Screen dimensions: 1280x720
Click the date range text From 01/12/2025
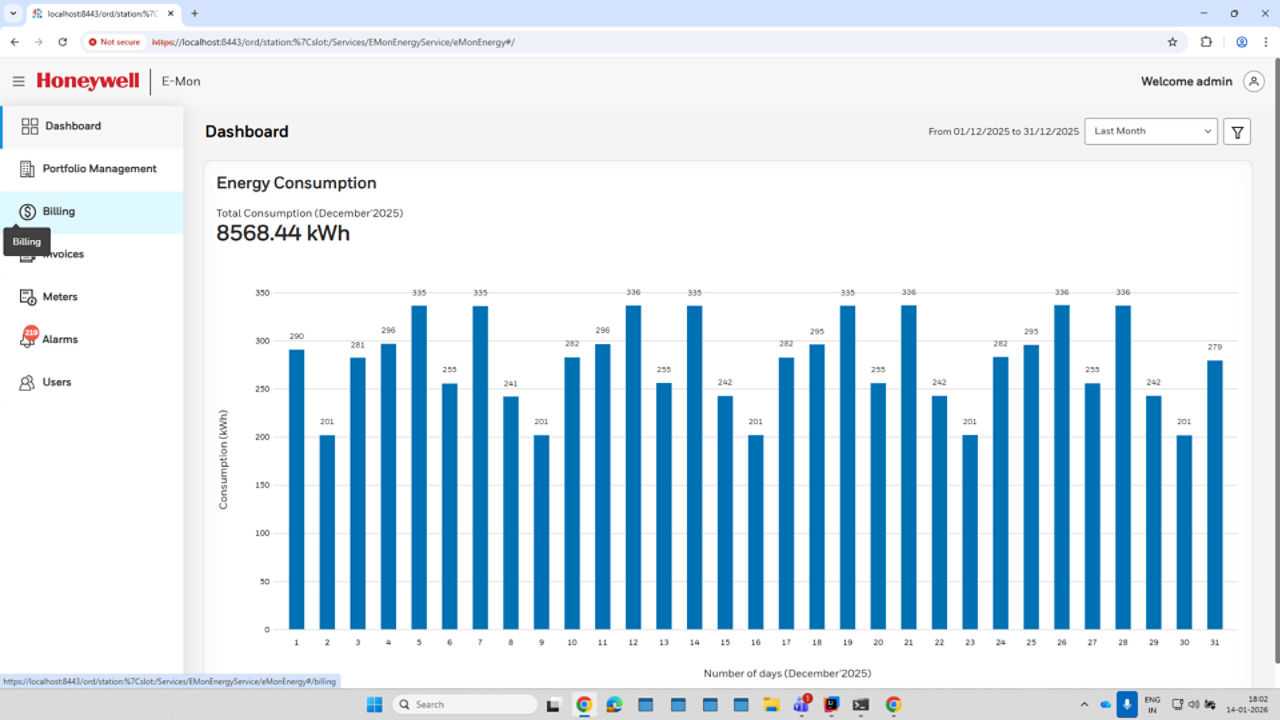tap(1003, 131)
